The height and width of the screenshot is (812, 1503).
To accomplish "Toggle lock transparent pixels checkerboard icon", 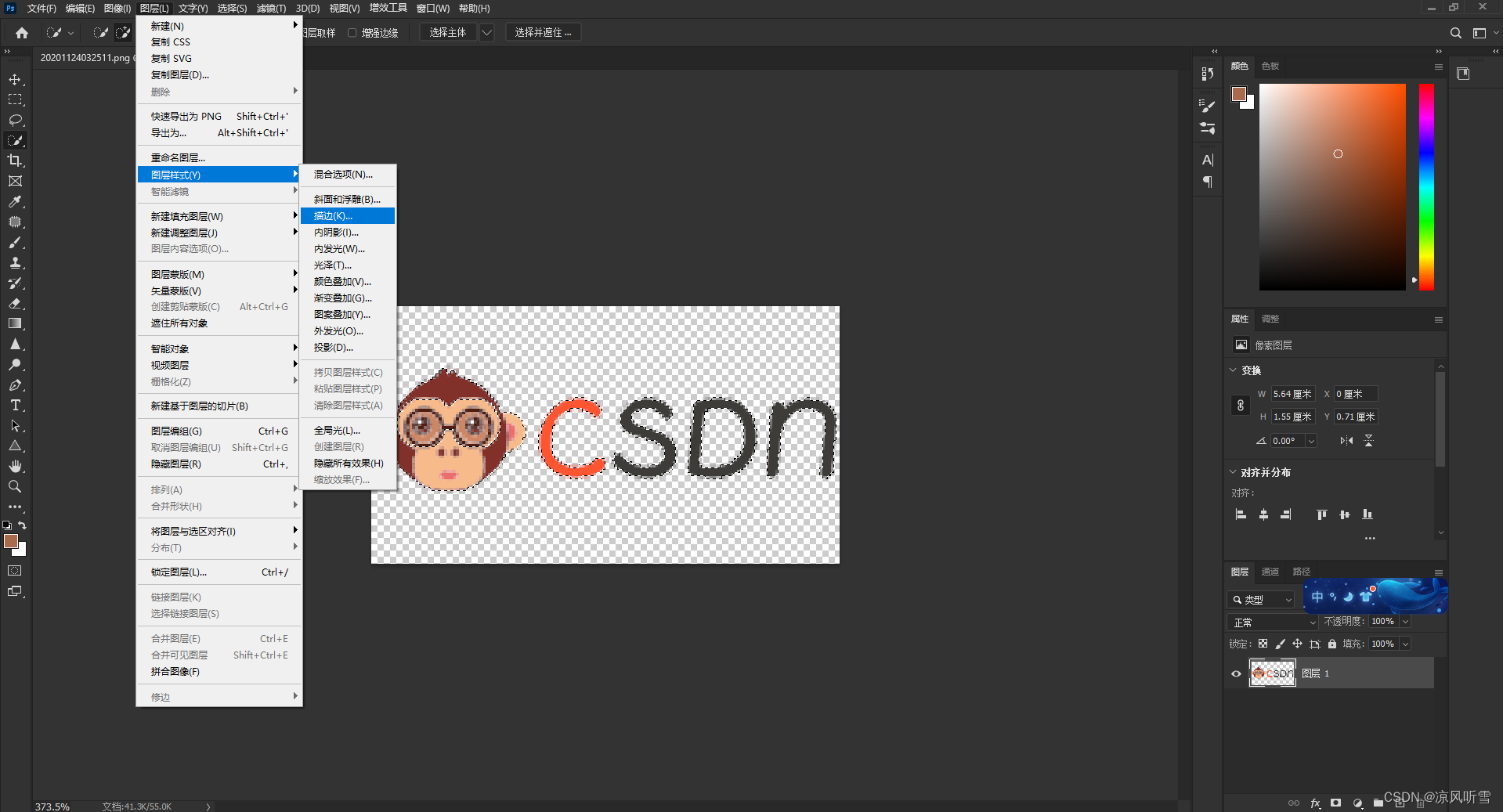I will [1263, 644].
